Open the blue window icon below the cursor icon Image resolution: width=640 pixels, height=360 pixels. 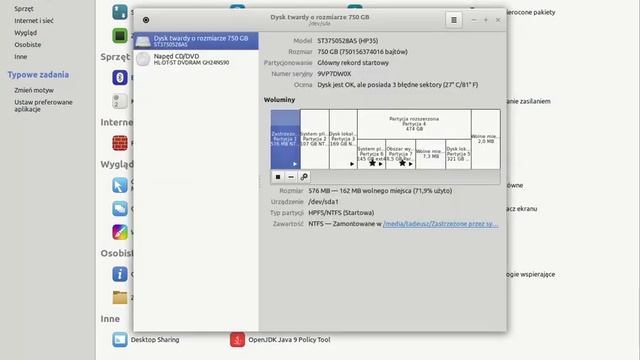(120, 209)
